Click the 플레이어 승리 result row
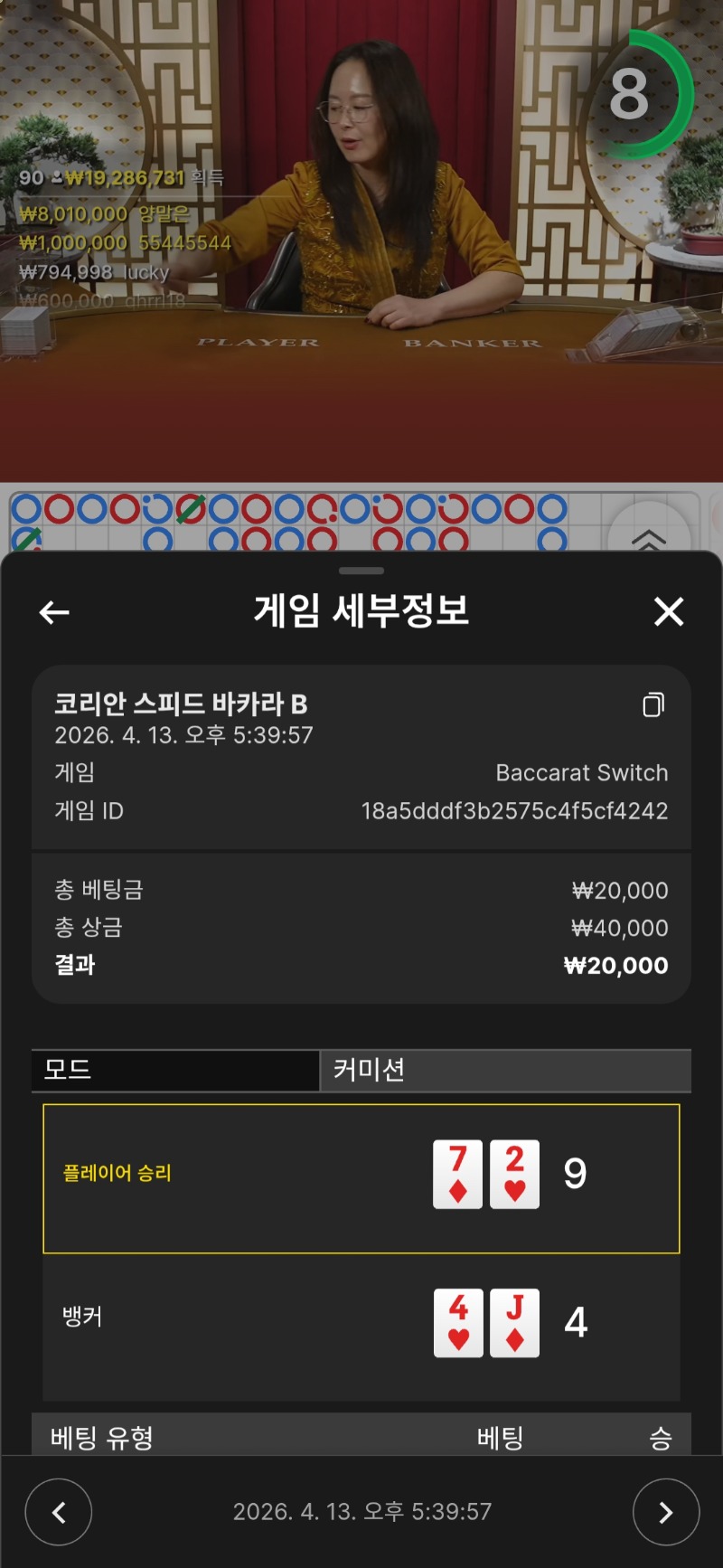Viewport: 723px width, 1568px height. click(x=361, y=1178)
